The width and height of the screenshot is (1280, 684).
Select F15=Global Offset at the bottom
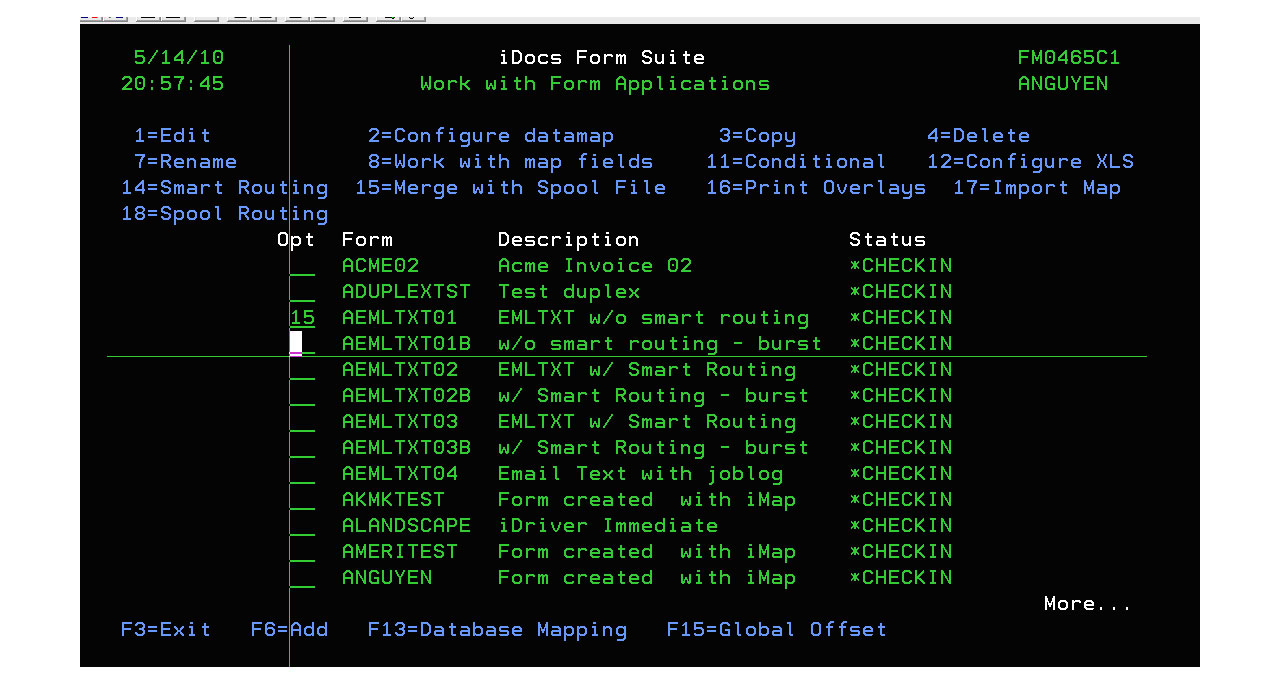point(776,630)
